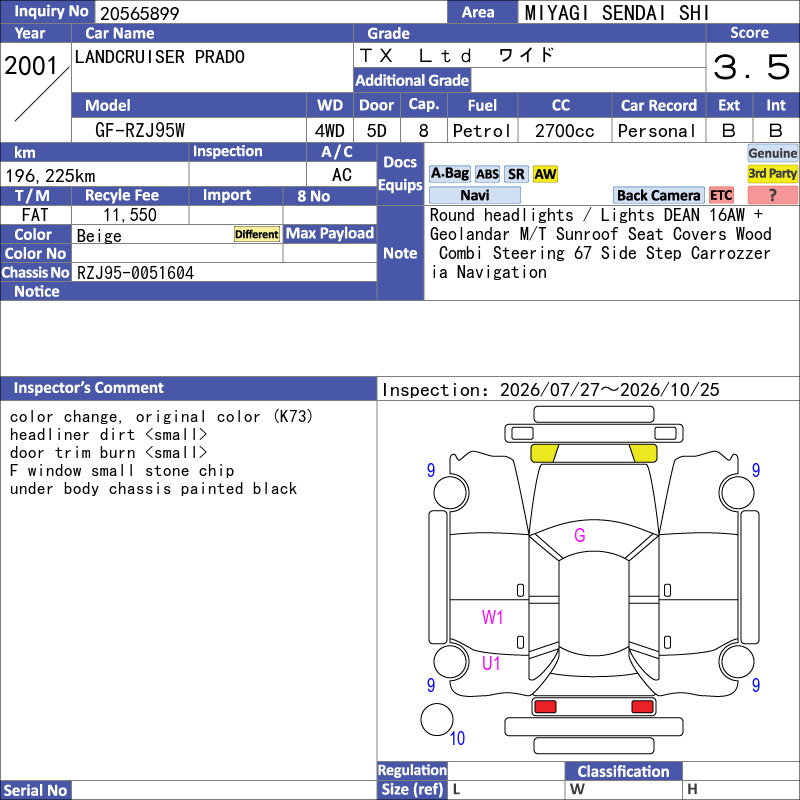The width and height of the screenshot is (800, 800).
Task: Click the year value 2001
Action: pos(31,66)
